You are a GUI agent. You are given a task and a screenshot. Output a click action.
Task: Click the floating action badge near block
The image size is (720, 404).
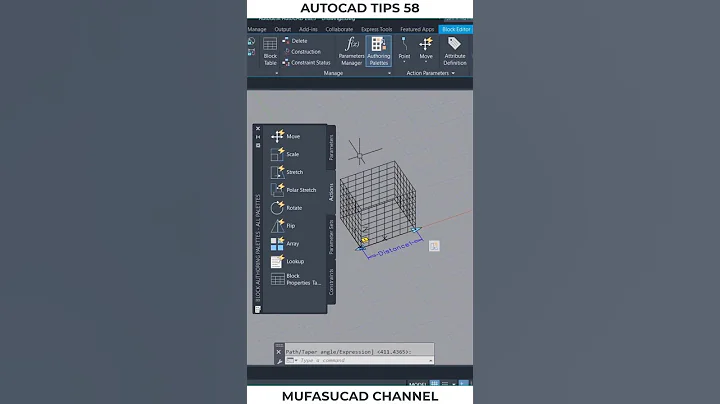434,246
